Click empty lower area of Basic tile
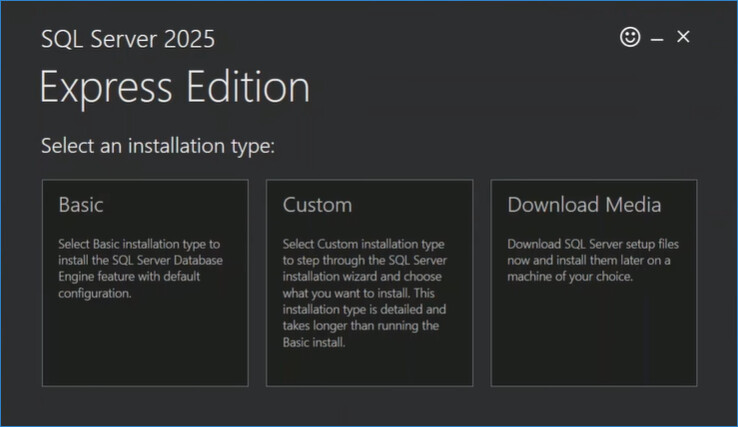 [x=145, y=345]
